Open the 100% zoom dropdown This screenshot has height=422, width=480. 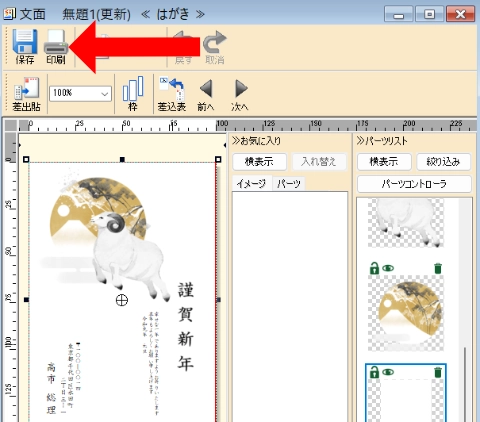[80, 93]
